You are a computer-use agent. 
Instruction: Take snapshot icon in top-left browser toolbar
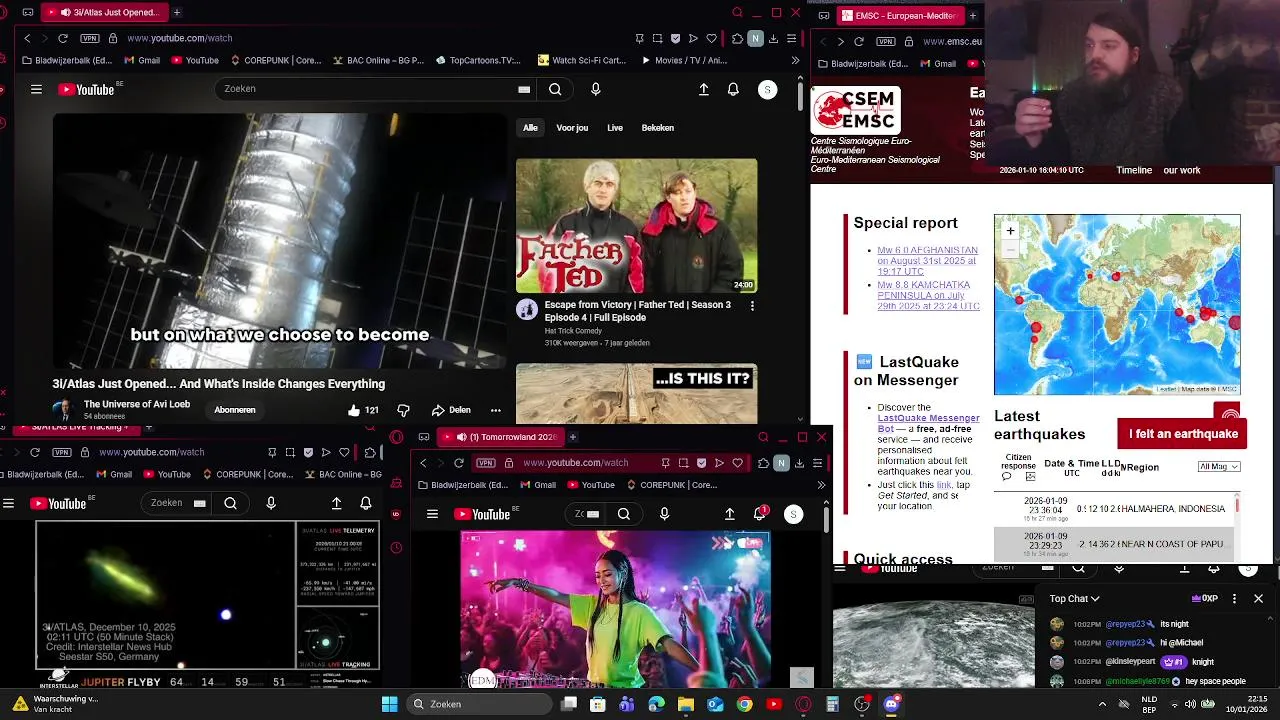tap(657, 38)
